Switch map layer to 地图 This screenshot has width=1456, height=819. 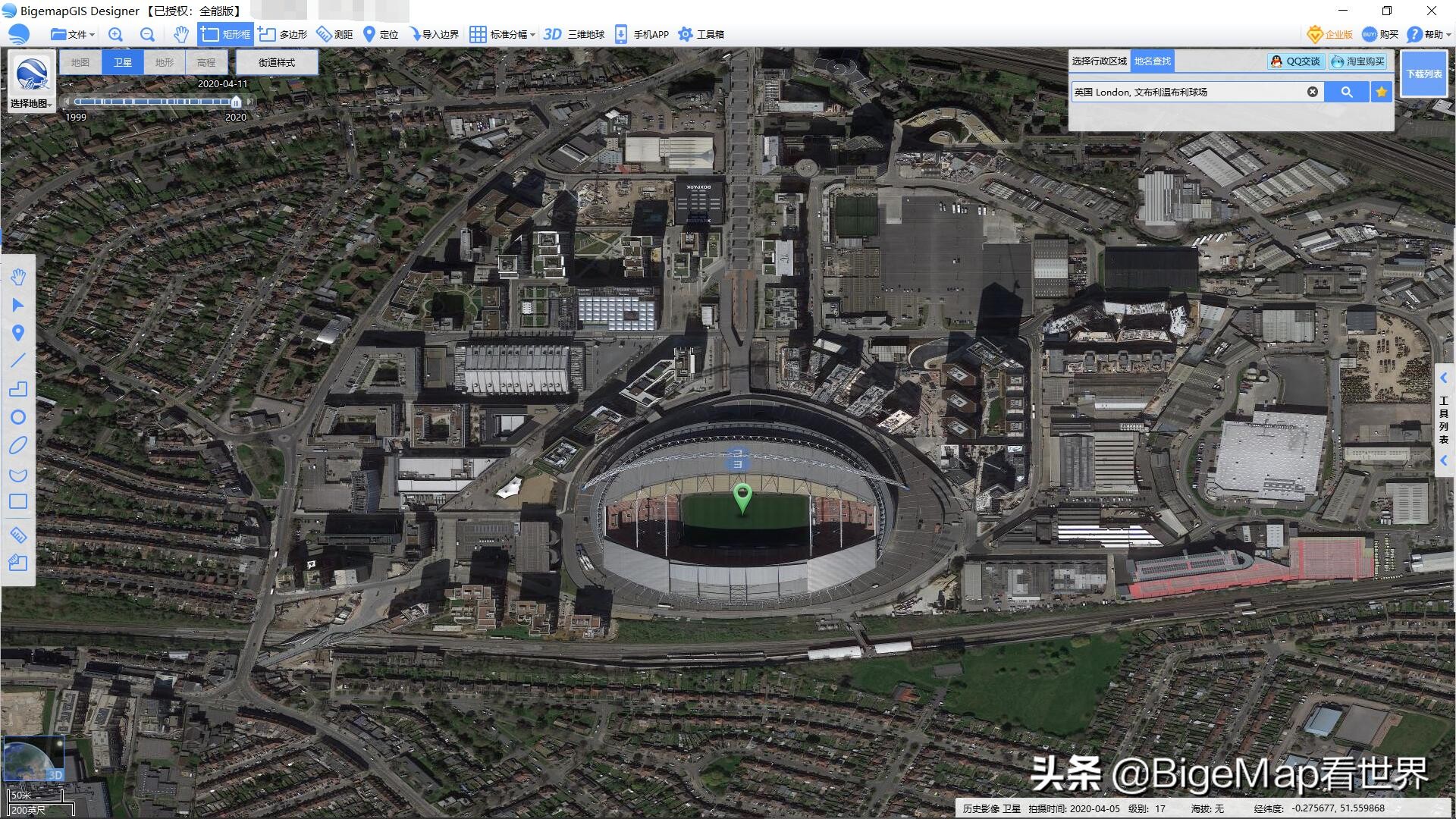(x=80, y=62)
